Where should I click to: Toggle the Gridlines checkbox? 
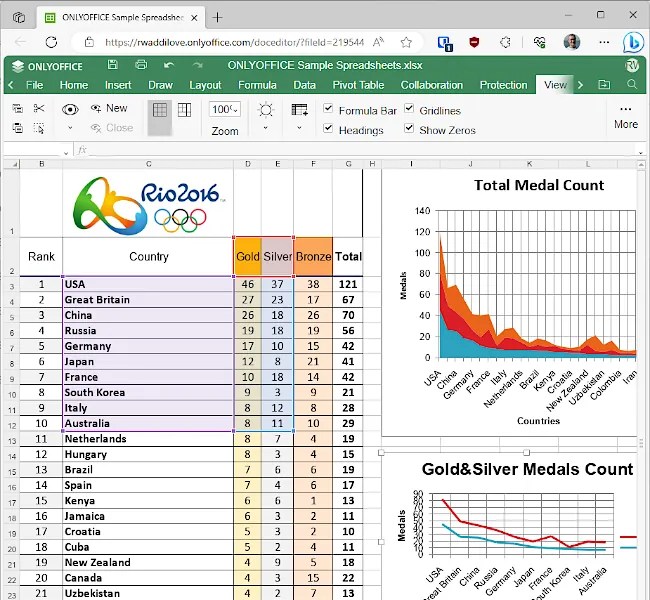point(409,108)
